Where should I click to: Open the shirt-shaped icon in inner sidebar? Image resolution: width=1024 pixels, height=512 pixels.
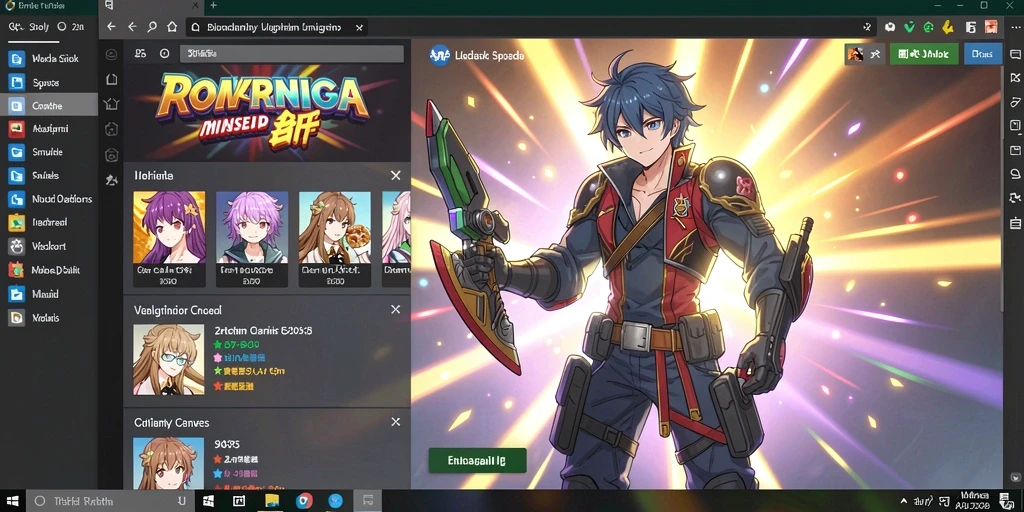[112, 104]
